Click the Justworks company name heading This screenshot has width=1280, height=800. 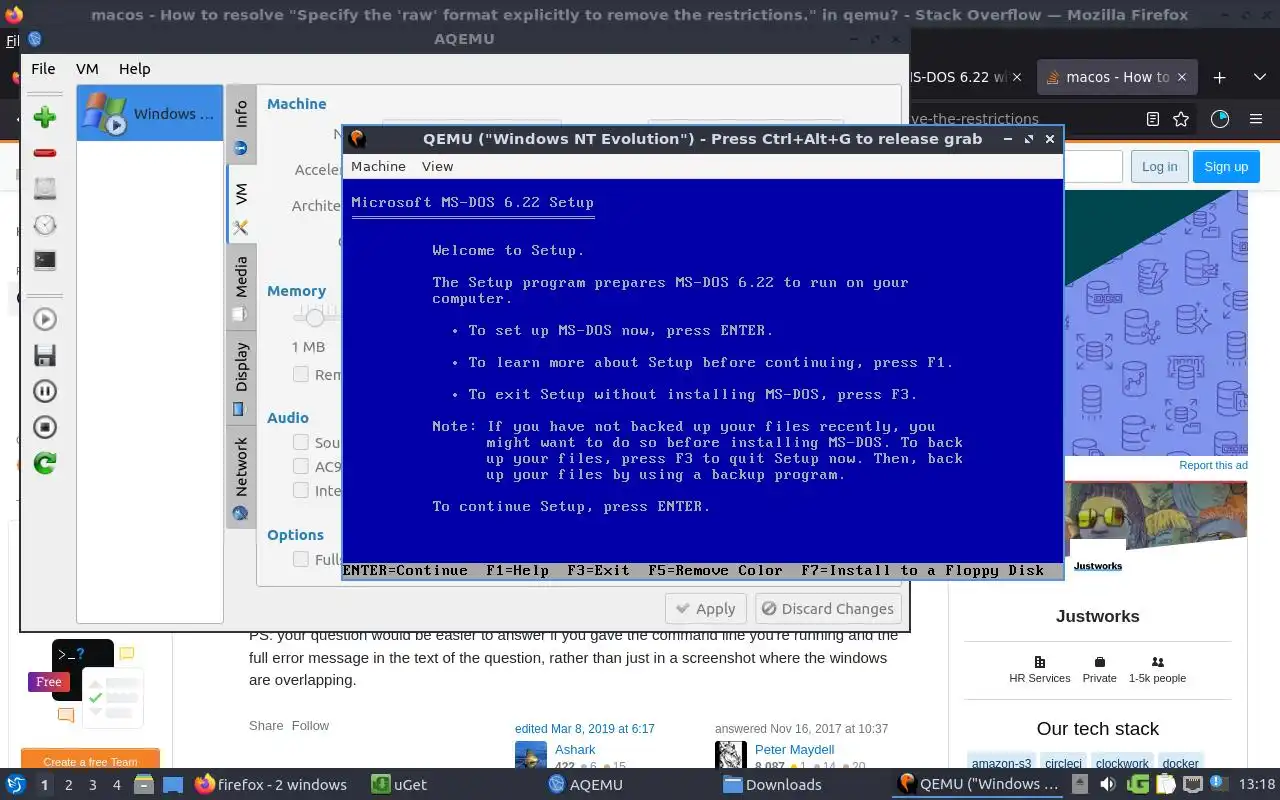(1097, 616)
